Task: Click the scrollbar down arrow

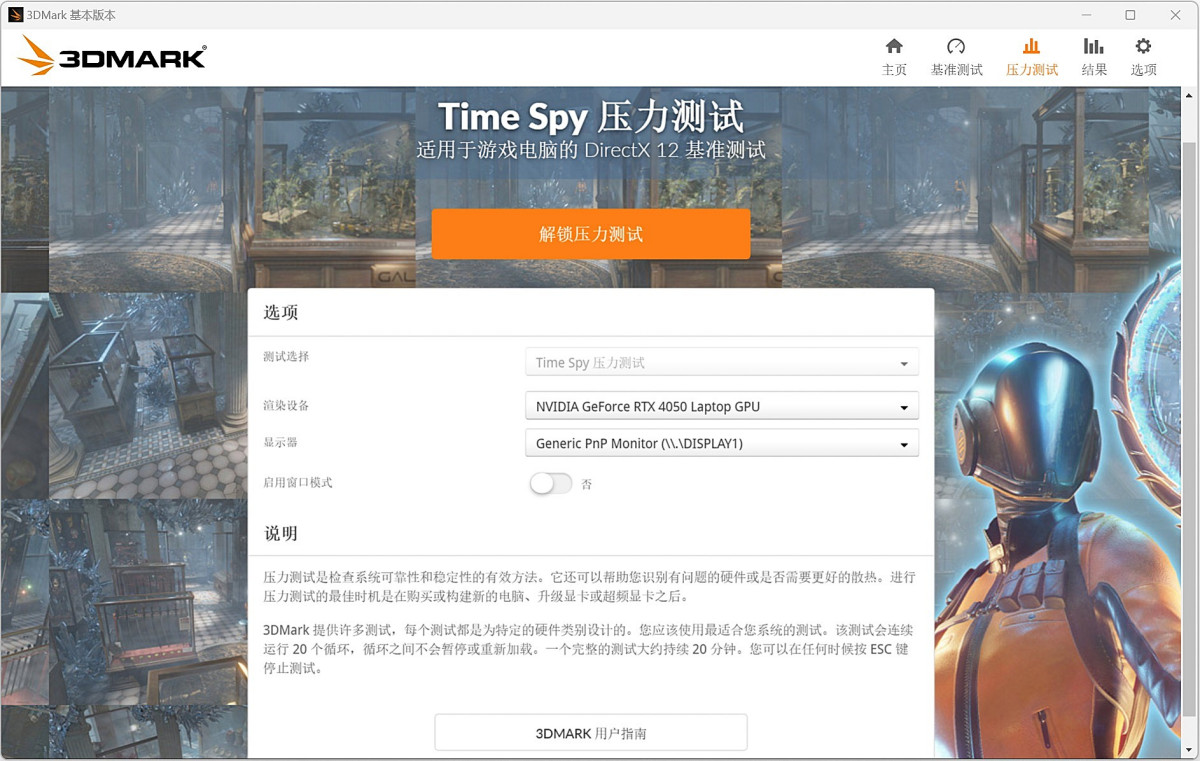Action: tap(1188, 749)
